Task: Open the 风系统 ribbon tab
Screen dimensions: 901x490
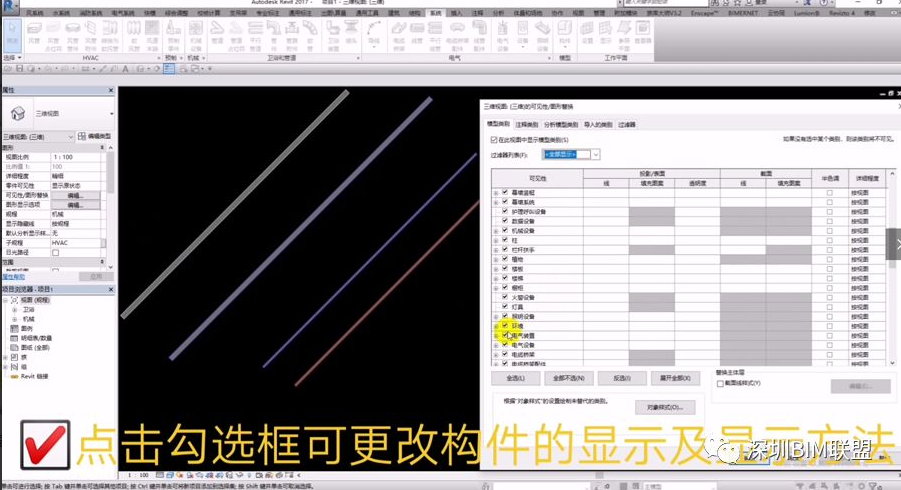Action: (x=34, y=13)
